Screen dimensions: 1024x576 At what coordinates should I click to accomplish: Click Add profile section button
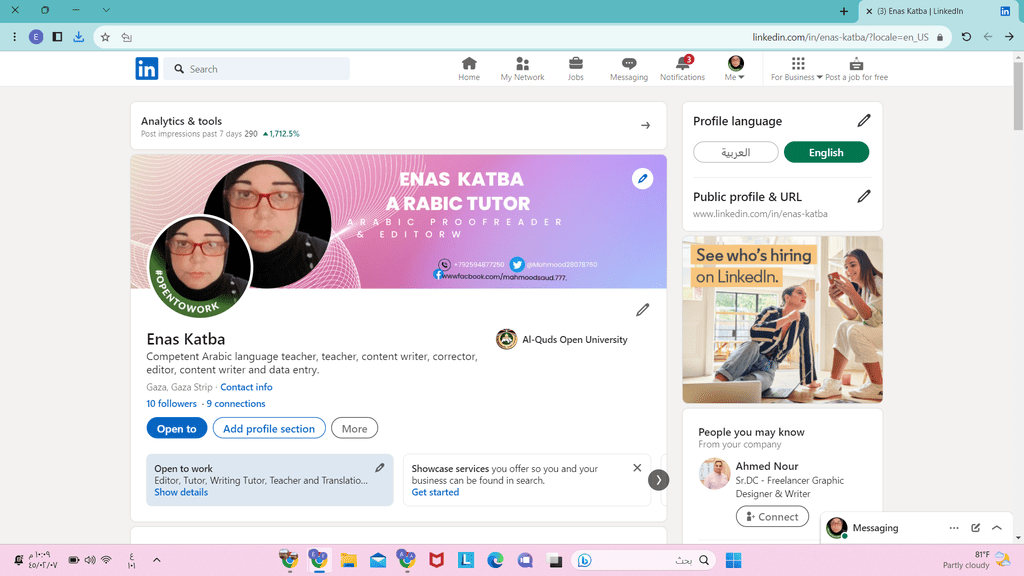click(269, 428)
